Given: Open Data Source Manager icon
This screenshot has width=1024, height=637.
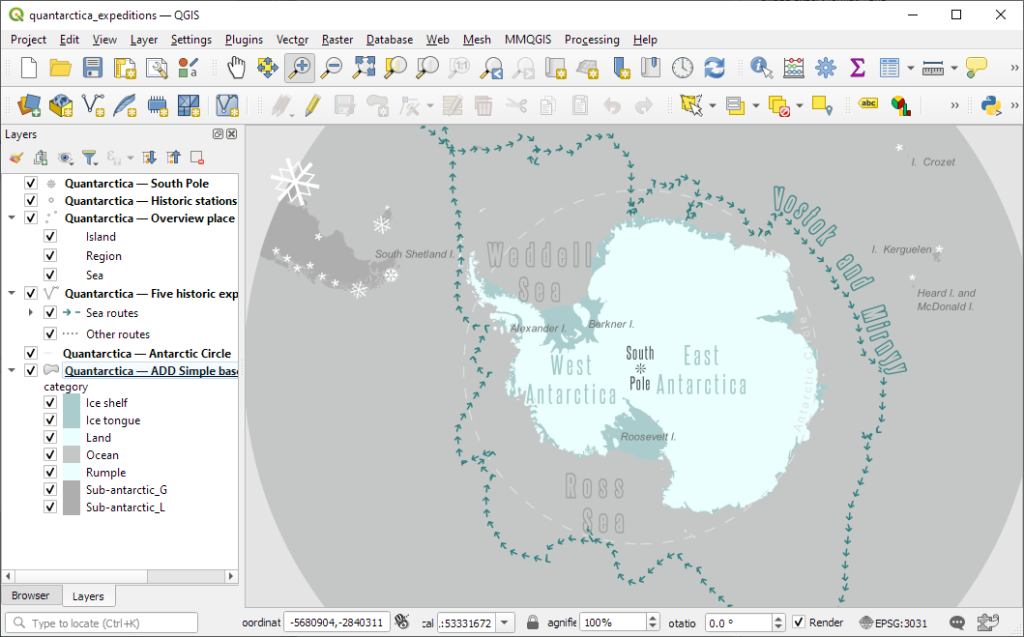Looking at the screenshot, I should pyautogui.click(x=29, y=105).
